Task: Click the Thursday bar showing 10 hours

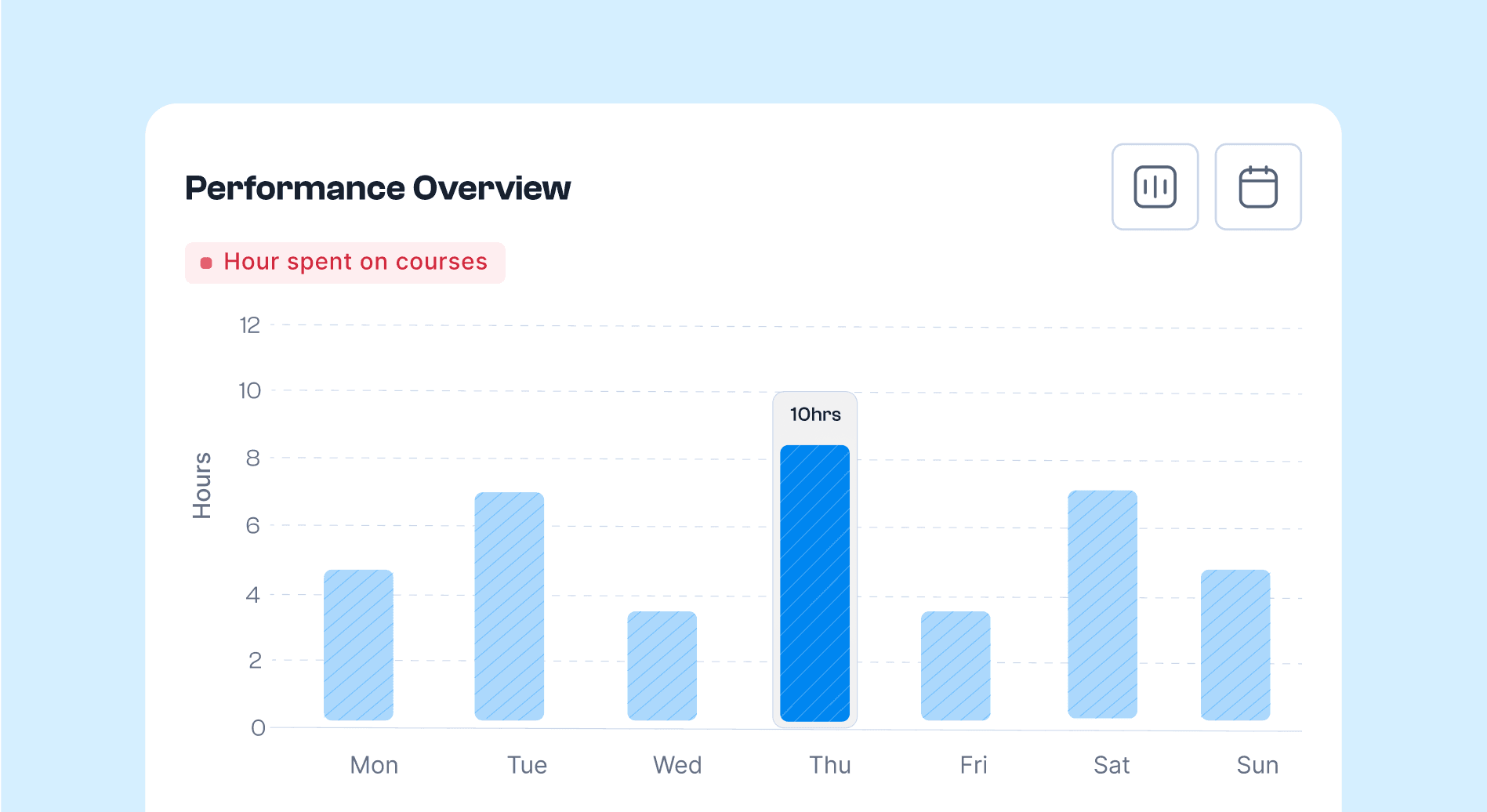Action: 815,584
